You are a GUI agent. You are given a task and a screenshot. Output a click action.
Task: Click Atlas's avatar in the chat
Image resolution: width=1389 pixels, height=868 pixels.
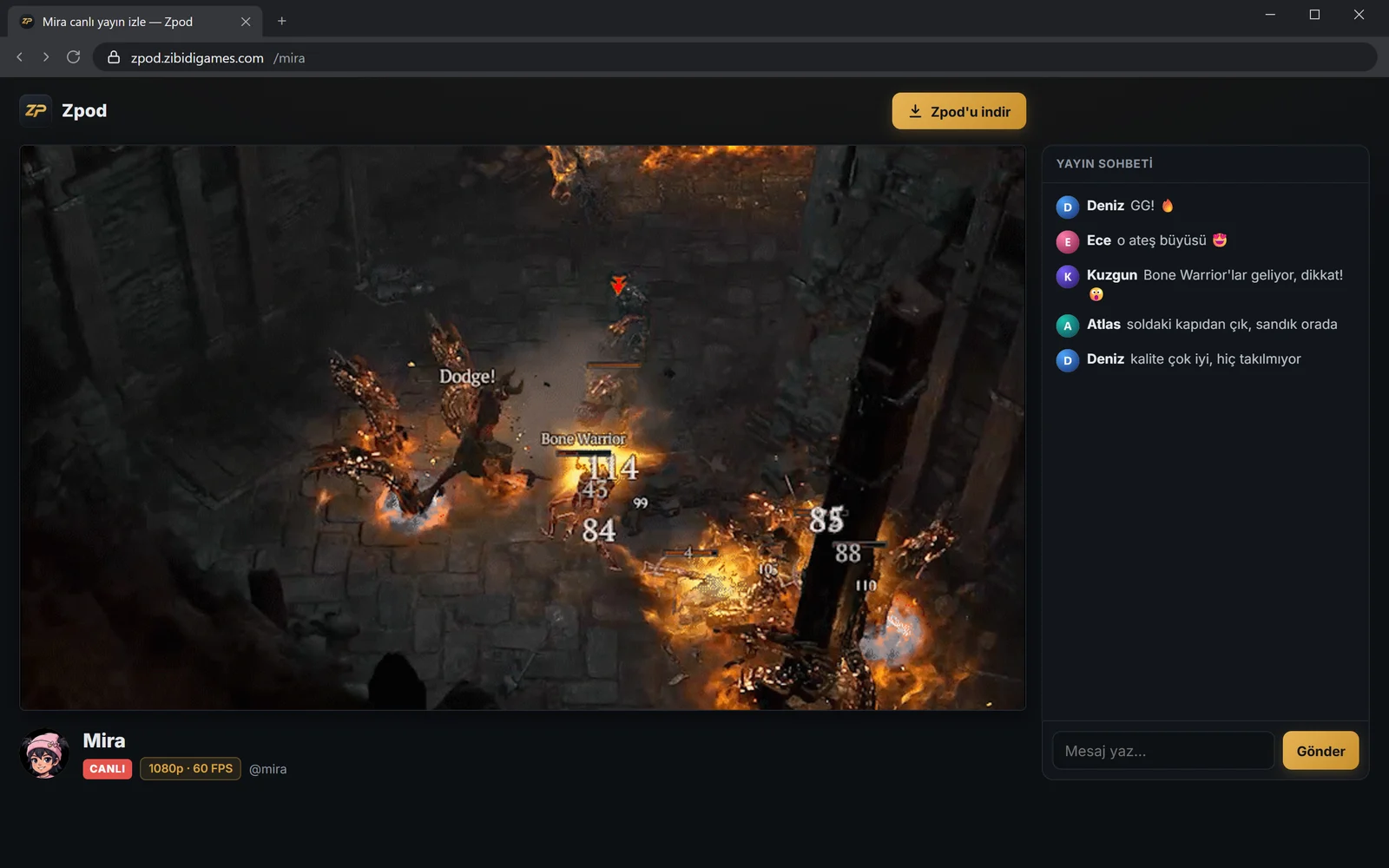(1067, 325)
